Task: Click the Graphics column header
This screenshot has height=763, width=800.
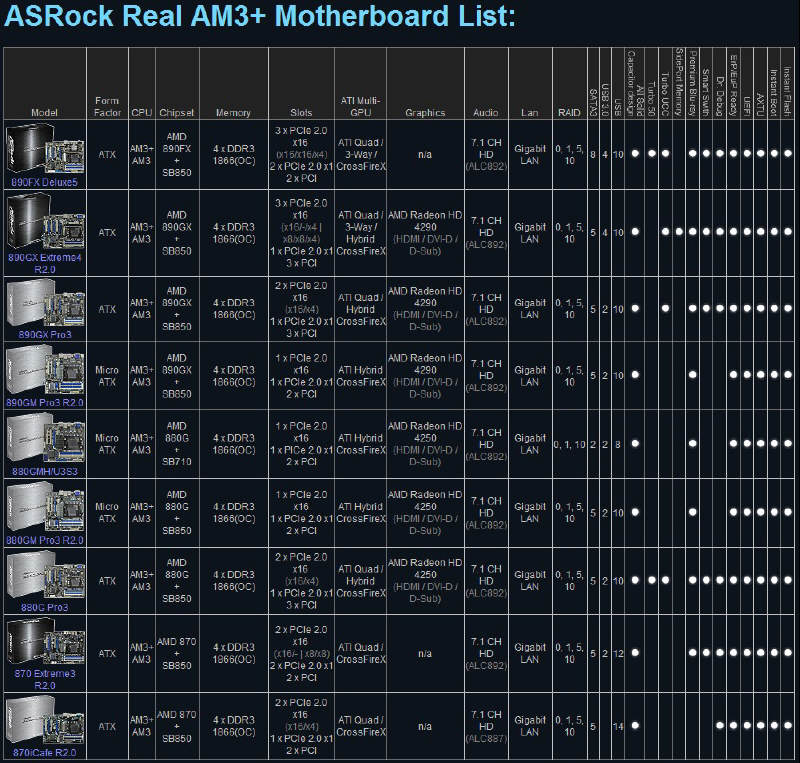Action: [425, 112]
